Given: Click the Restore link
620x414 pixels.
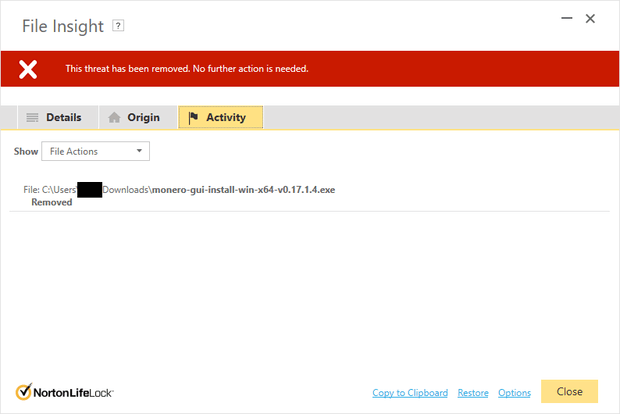Looking at the screenshot, I should [473, 393].
